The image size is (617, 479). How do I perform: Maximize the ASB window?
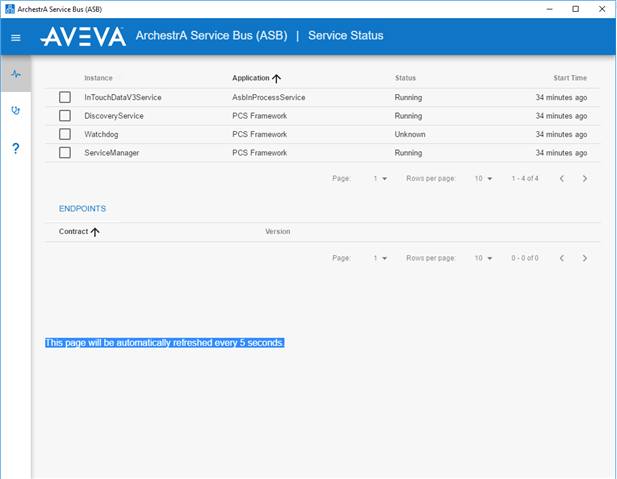575,9
